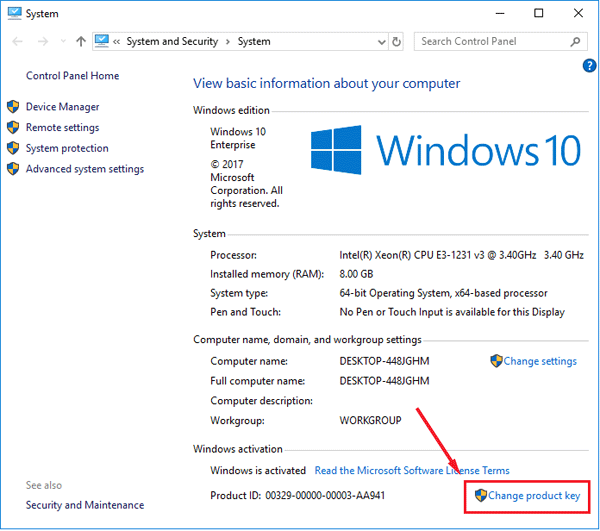The width and height of the screenshot is (600, 531).
Task: Click the shield icon beside Advanced system settings
Action: pyautogui.click(x=13, y=169)
